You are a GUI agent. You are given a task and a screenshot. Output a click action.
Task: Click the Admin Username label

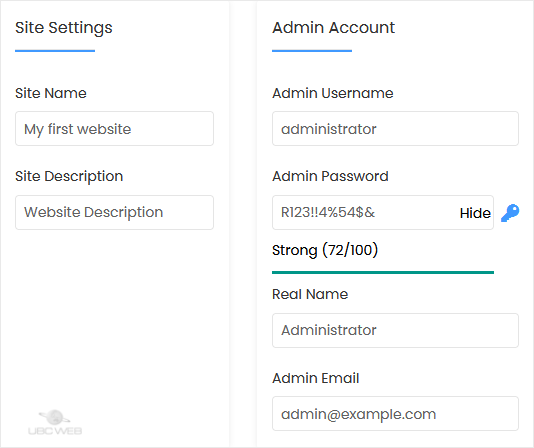[x=333, y=93]
